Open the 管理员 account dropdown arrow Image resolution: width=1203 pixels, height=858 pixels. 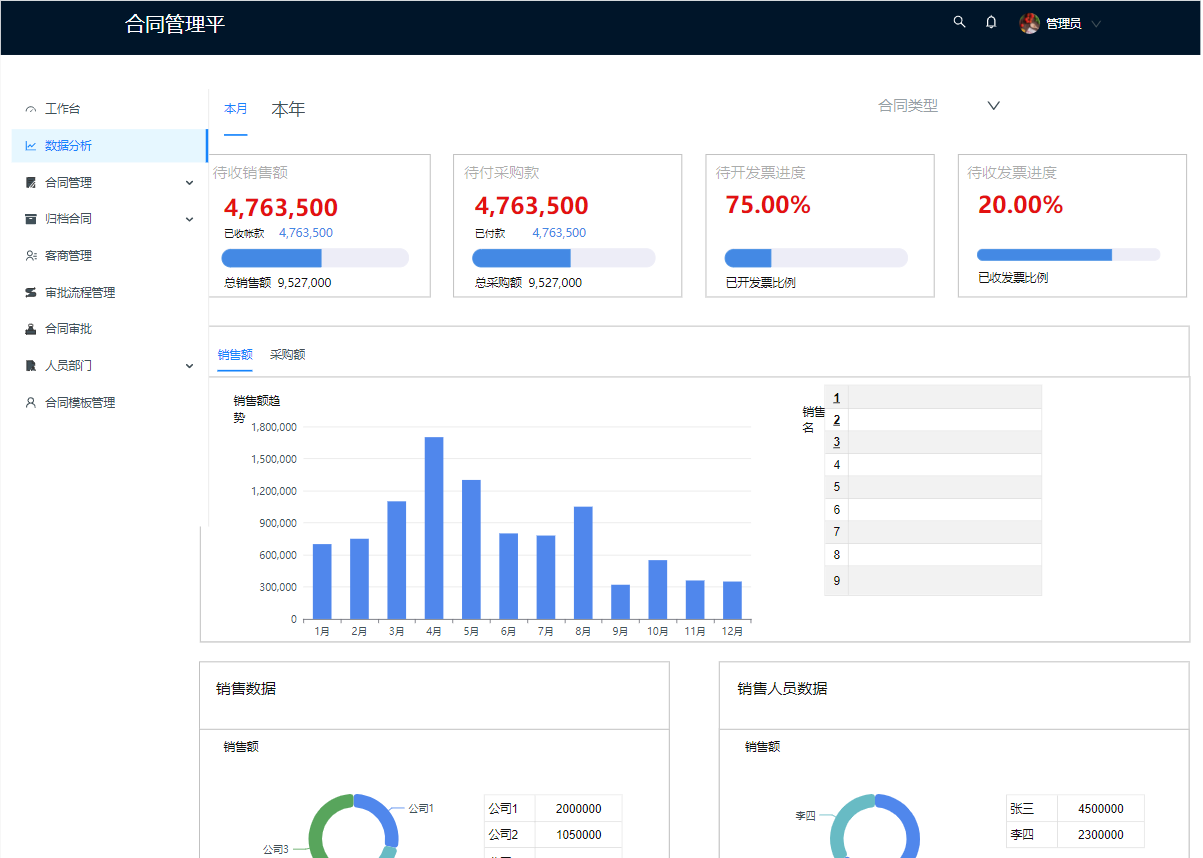pyautogui.click(x=1096, y=24)
